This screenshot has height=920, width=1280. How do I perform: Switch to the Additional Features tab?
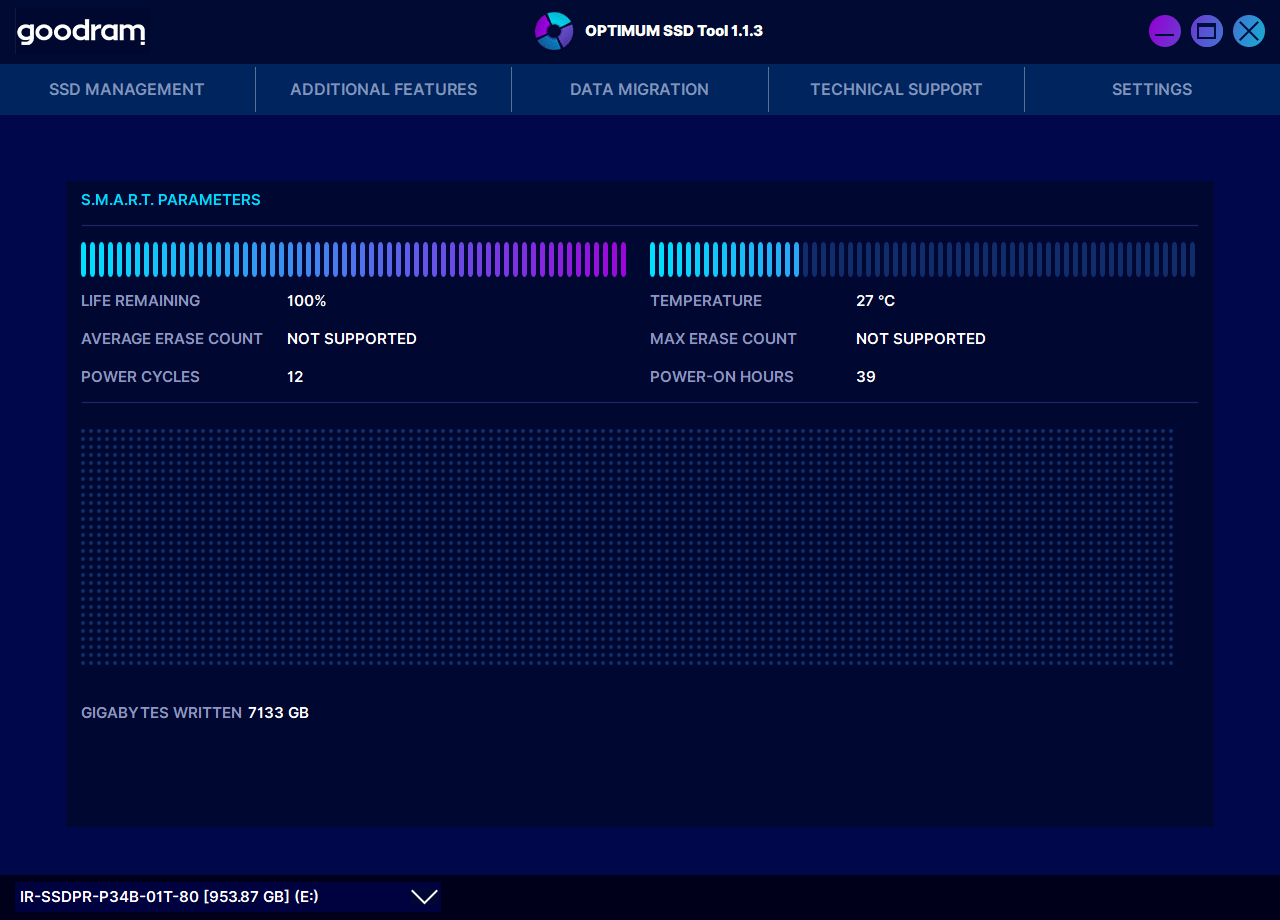[x=384, y=89]
